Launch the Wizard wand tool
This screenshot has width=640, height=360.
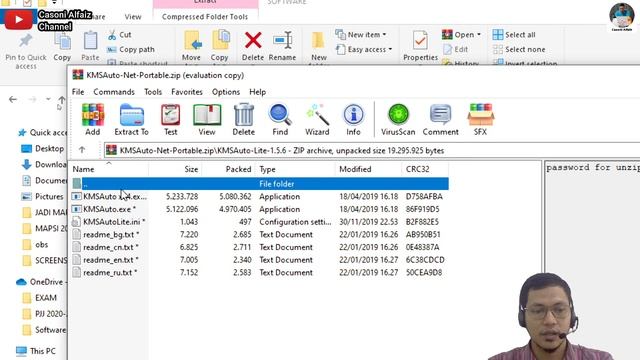point(317,119)
